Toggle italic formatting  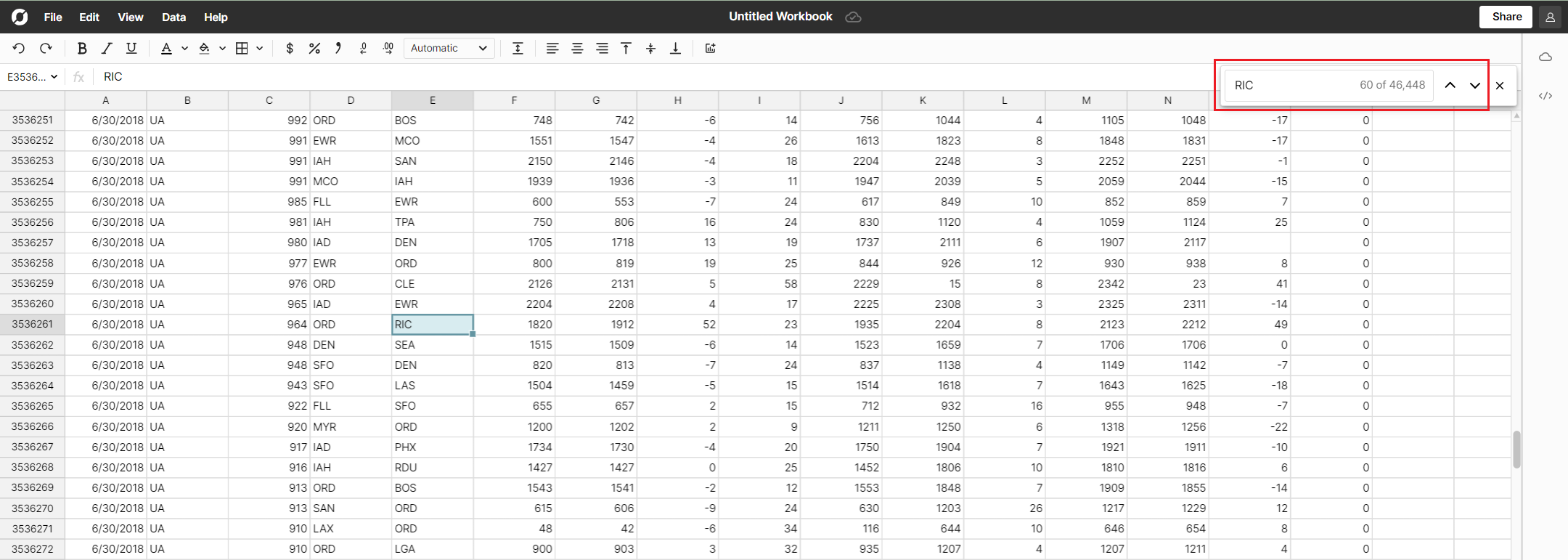[x=107, y=49]
